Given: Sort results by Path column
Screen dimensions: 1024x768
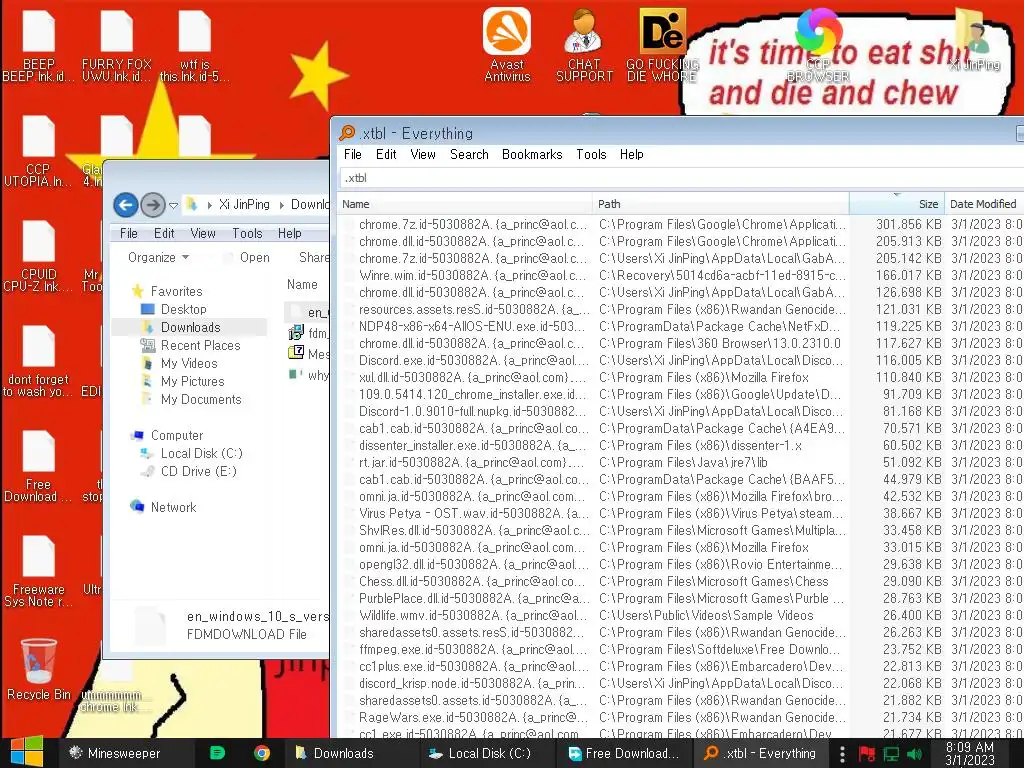Looking at the screenshot, I should 720,204.
